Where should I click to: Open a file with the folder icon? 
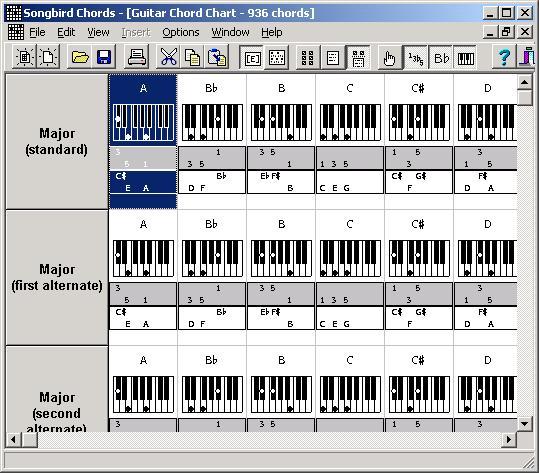[79, 57]
